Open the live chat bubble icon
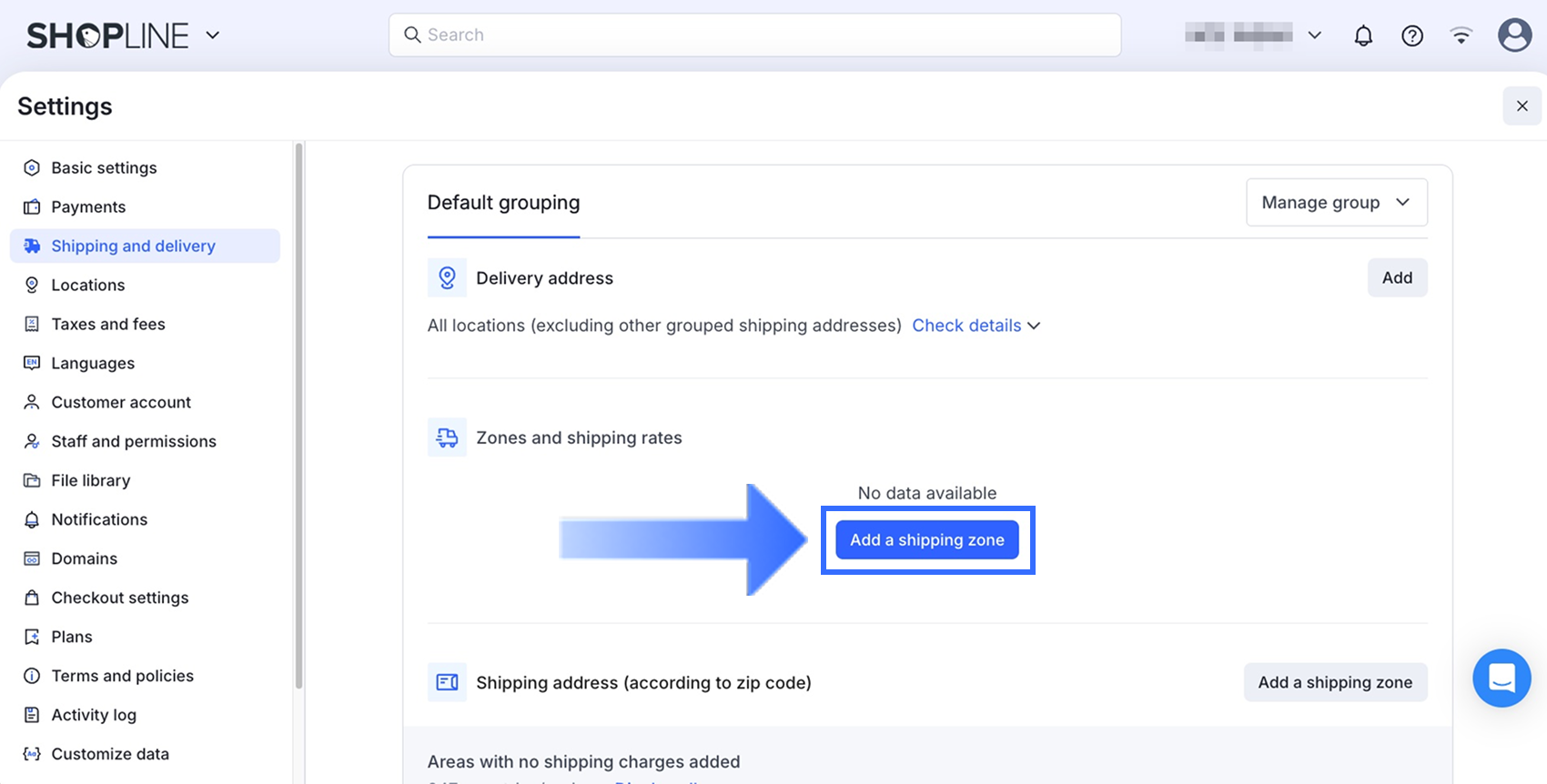1547x784 pixels. (x=1501, y=678)
